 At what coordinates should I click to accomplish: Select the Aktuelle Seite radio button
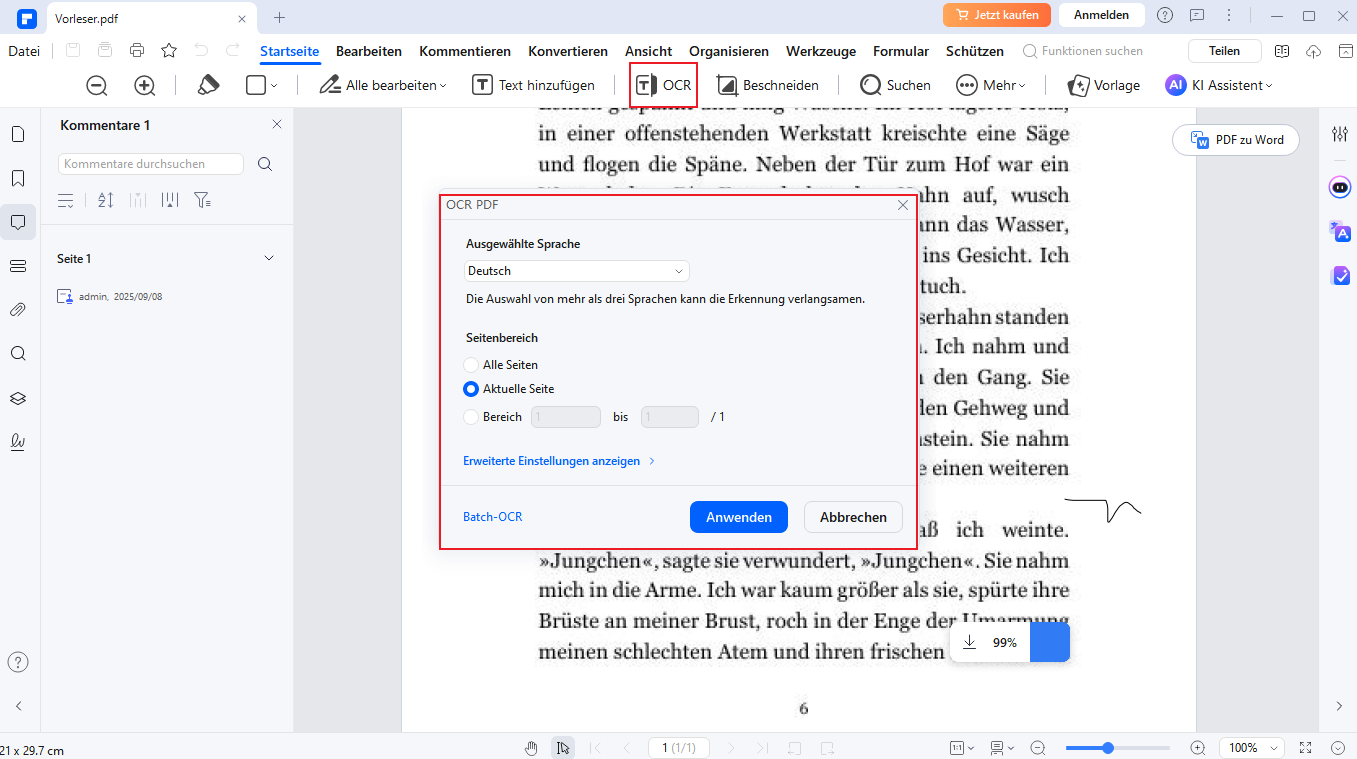pos(471,389)
